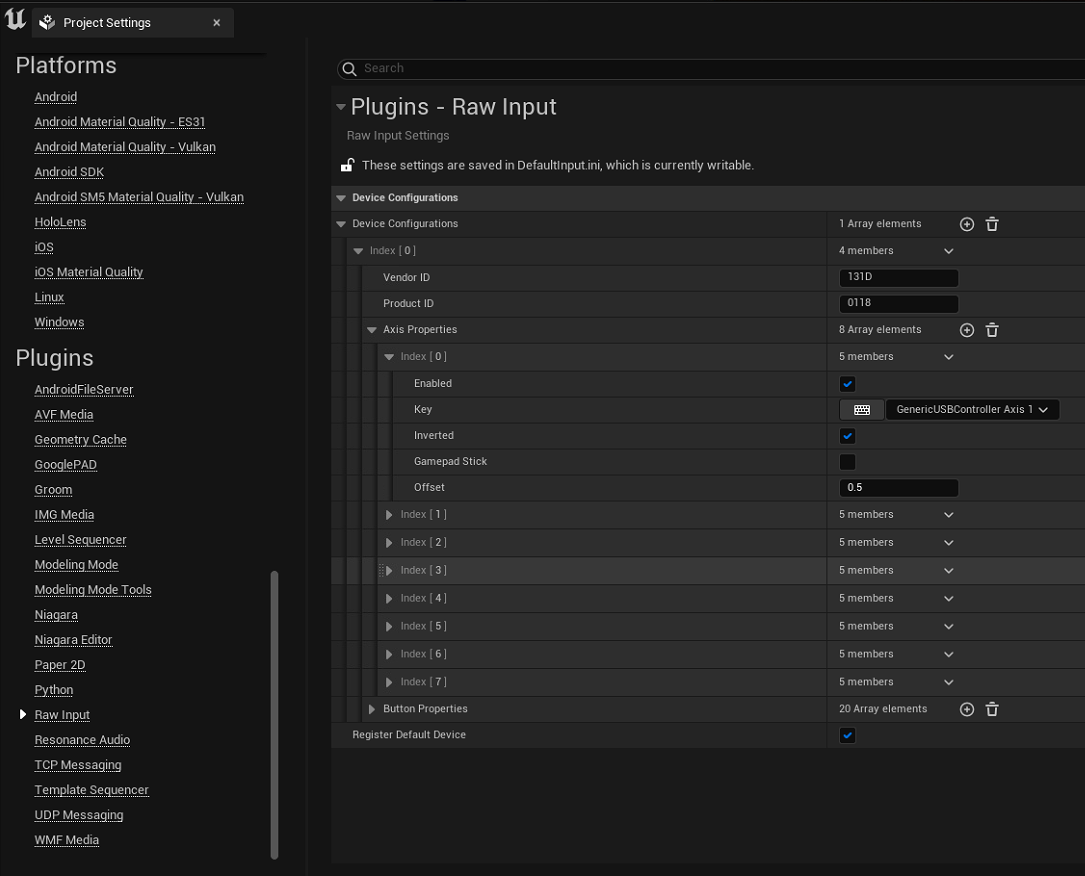Image resolution: width=1085 pixels, height=876 pixels.
Task: Uncheck the Inverted checkbox
Action: (x=847, y=436)
